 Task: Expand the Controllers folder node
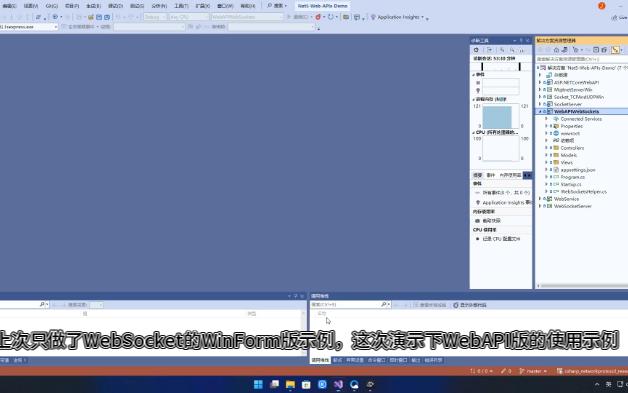pos(546,148)
